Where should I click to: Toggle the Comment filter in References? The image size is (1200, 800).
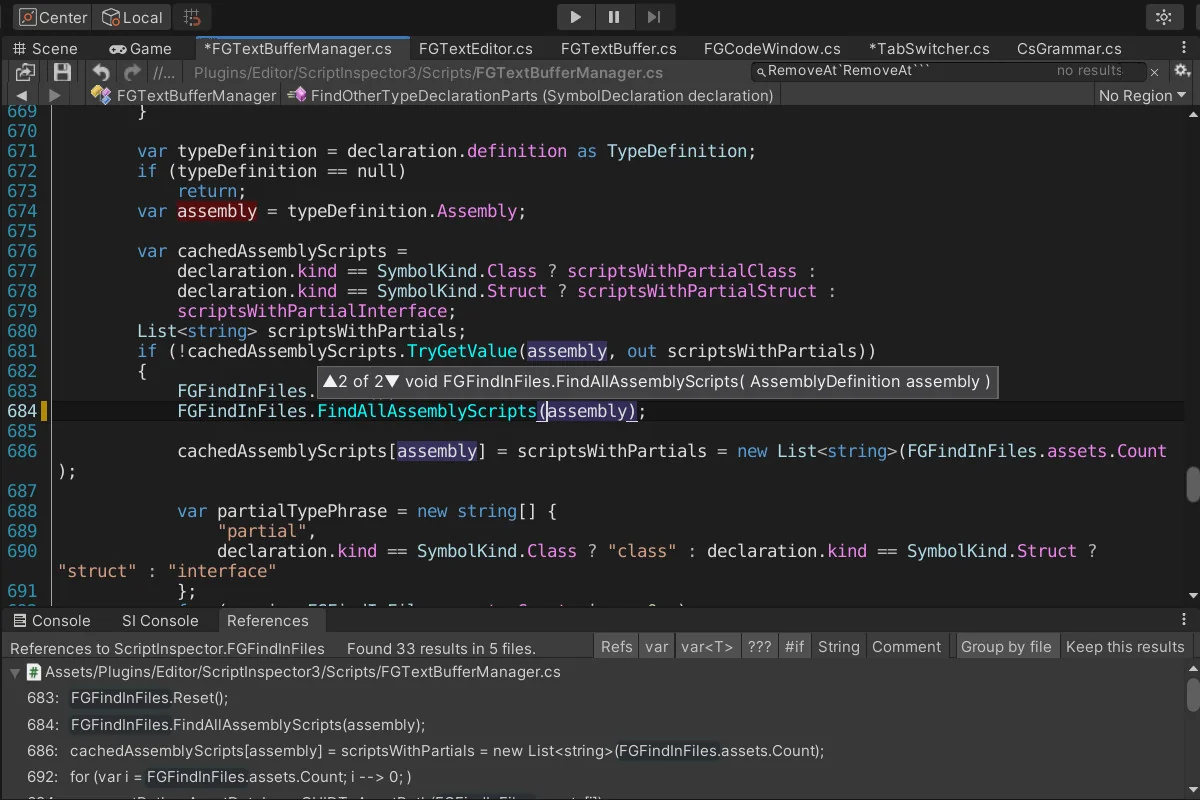click(906, 647)
